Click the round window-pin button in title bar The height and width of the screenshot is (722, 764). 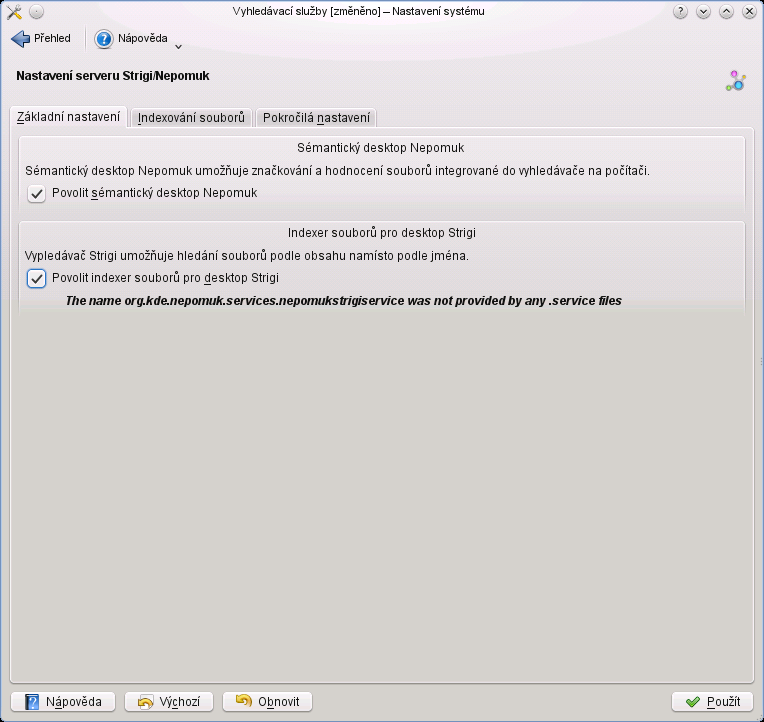pyautogui.click(x=37, y=11)
